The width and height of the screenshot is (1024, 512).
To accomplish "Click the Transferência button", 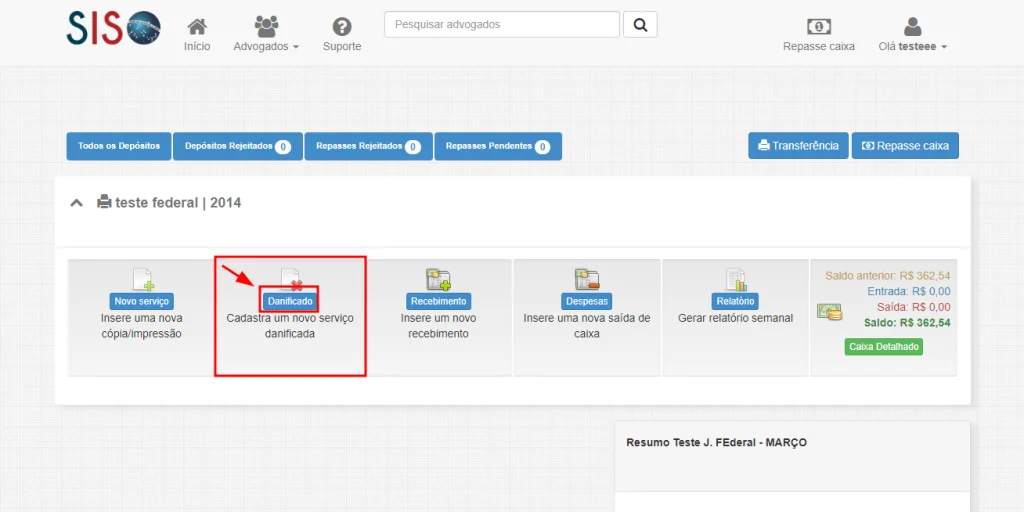I will click(798, 146).
